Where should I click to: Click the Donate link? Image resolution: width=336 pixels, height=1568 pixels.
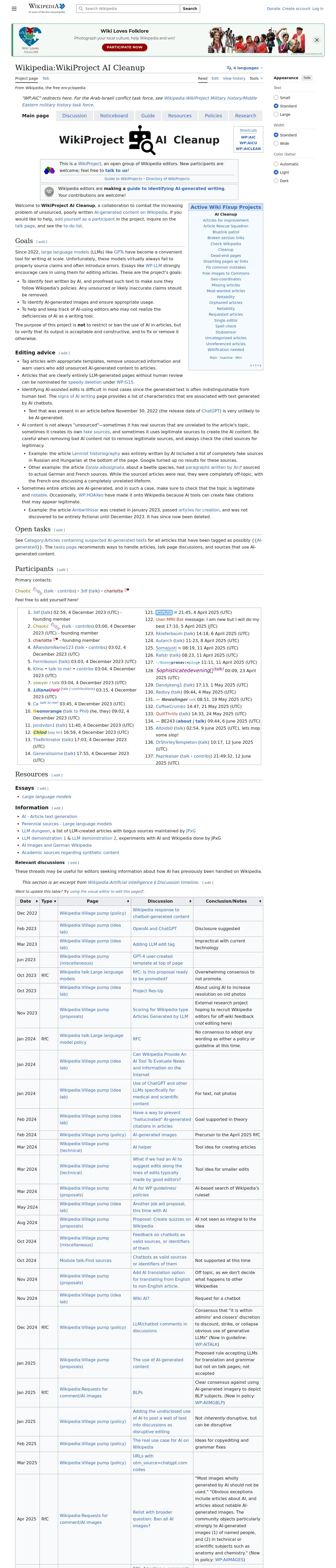(x=273, y=9)
